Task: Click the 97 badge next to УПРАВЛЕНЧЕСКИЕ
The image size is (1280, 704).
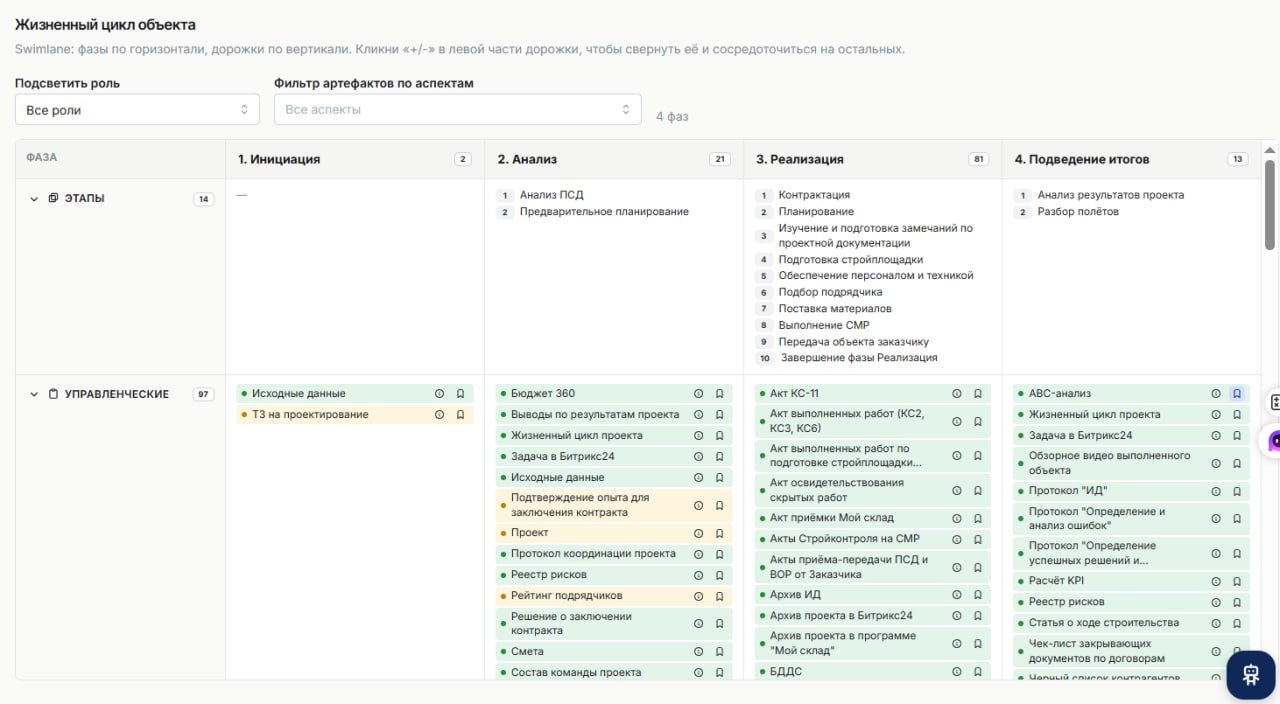Action: pyautogui.click(x=204, y=395)
